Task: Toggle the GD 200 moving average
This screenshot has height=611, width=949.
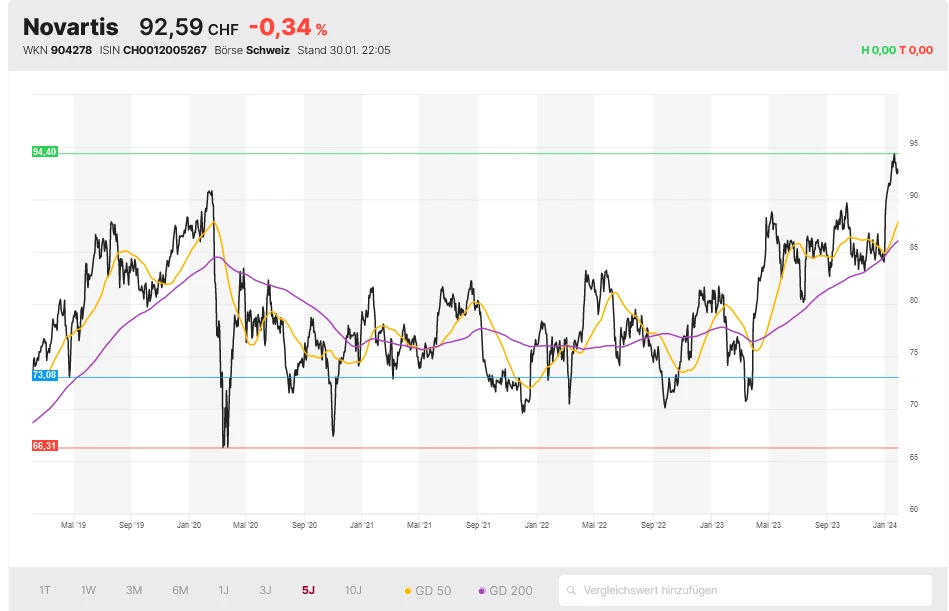Action: pos(505,590)
